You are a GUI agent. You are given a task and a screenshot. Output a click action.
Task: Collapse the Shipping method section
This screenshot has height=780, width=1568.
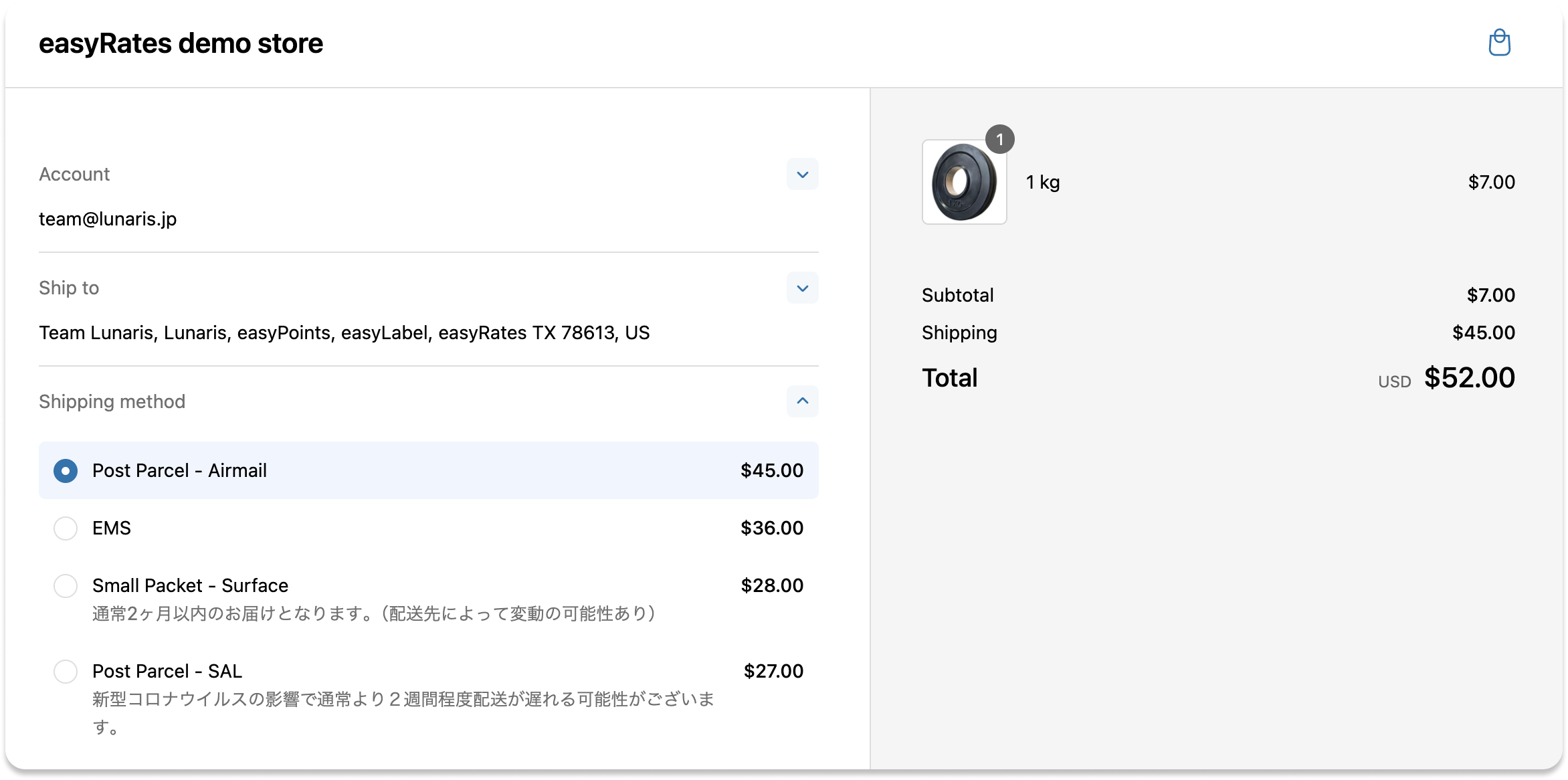[802, 401]
